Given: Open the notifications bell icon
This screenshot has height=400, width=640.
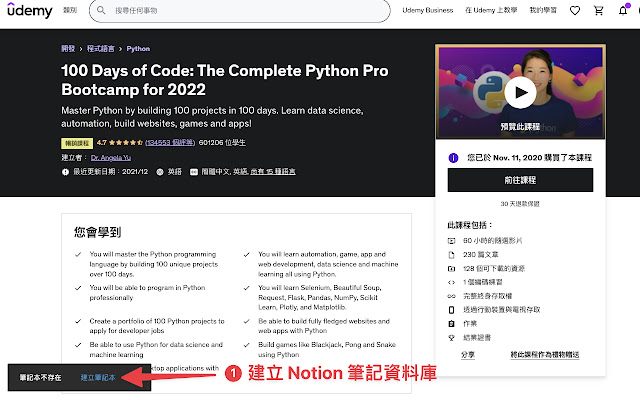Looking at the screenshot, I should click(623, 10).
